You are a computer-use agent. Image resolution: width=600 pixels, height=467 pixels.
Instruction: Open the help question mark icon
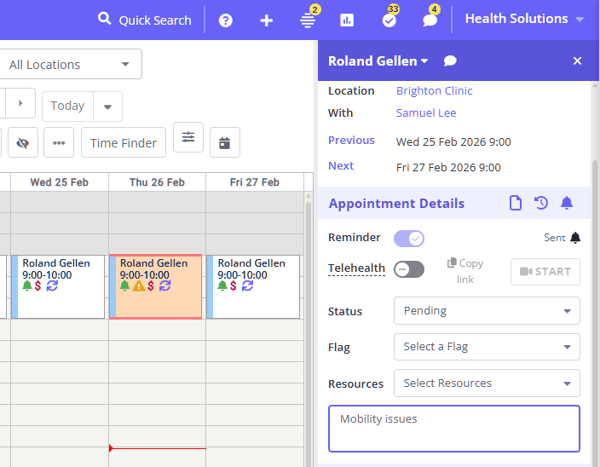point(226,20)
